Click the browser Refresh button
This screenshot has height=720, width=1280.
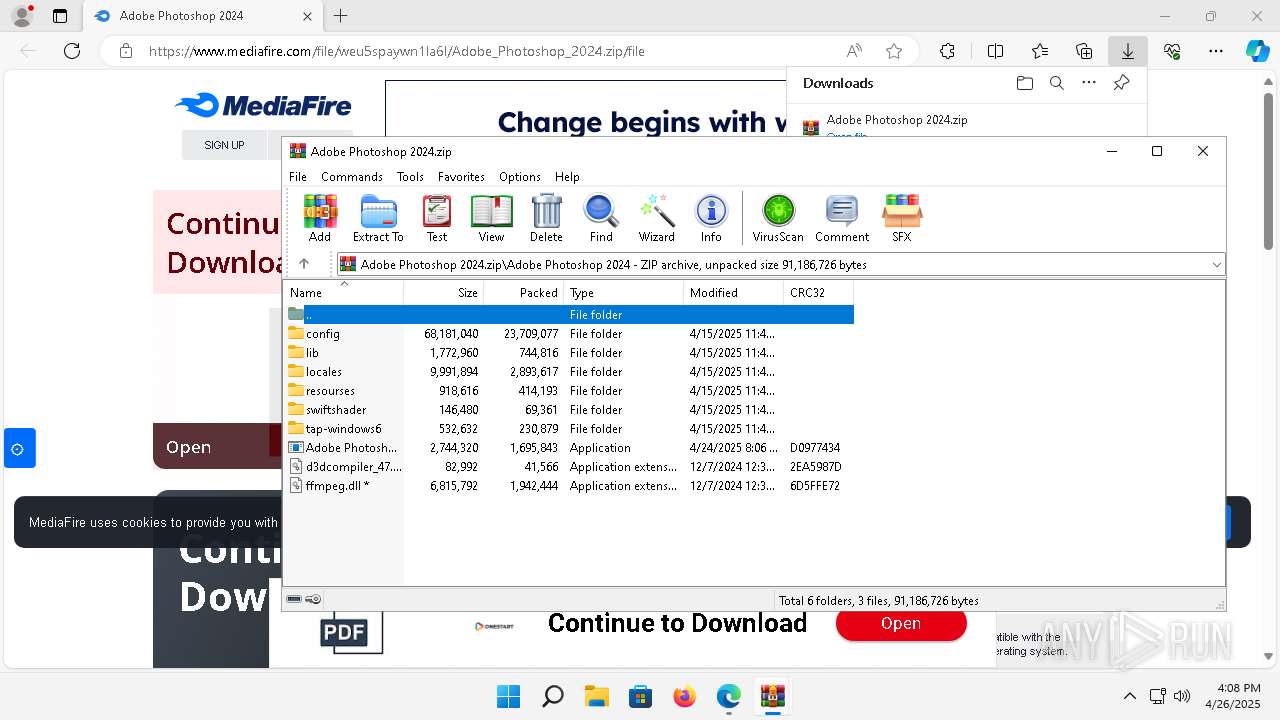pyautogui.click(x=72, y=51)
